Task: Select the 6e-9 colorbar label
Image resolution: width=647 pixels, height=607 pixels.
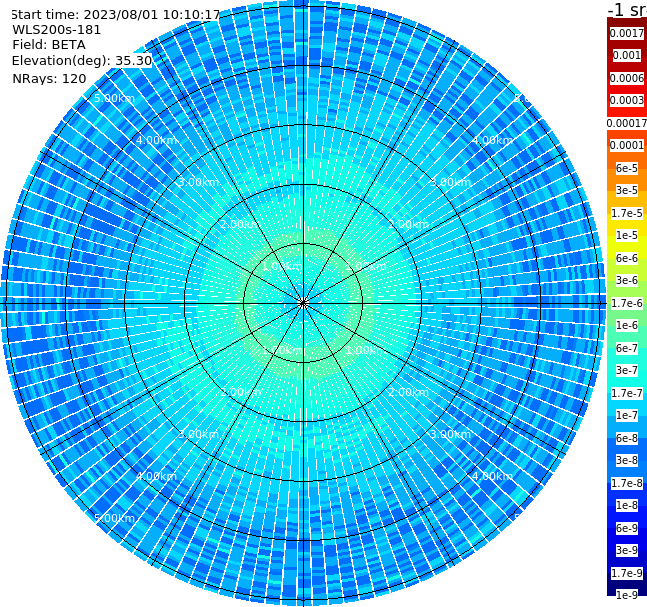Action: pos(627,528)
